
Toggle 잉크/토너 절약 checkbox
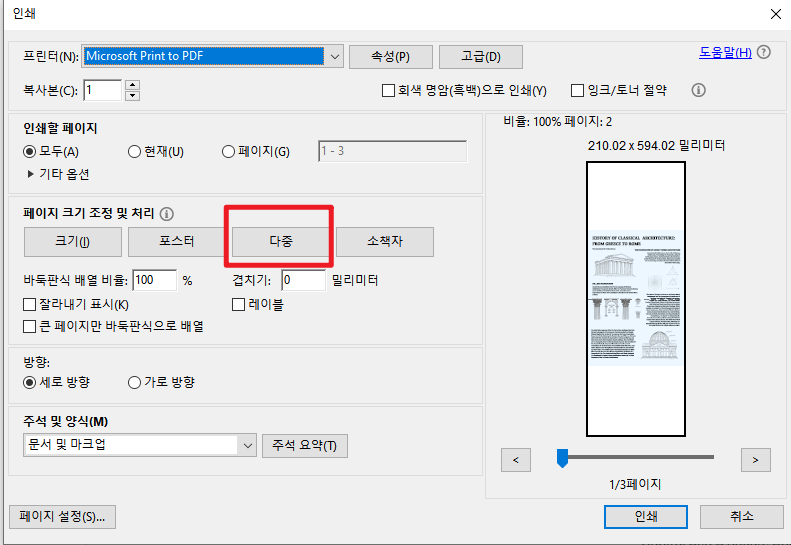click(577, 91)
